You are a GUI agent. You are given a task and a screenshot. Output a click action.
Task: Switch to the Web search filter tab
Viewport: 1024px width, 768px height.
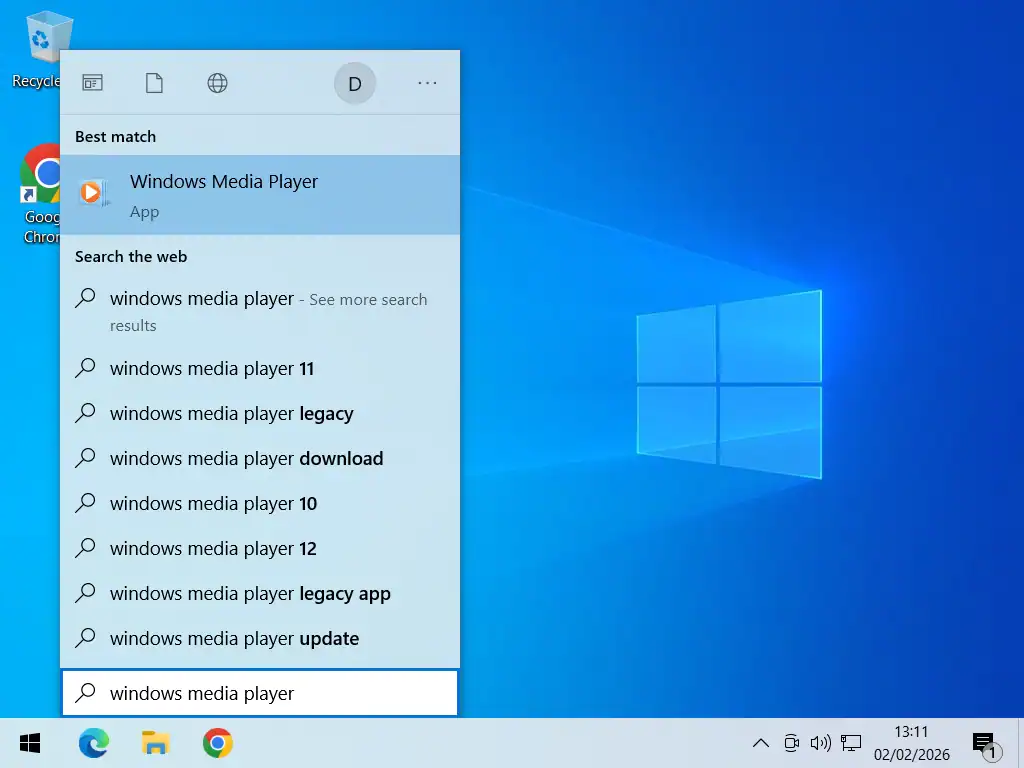click(x=217, y=83)
